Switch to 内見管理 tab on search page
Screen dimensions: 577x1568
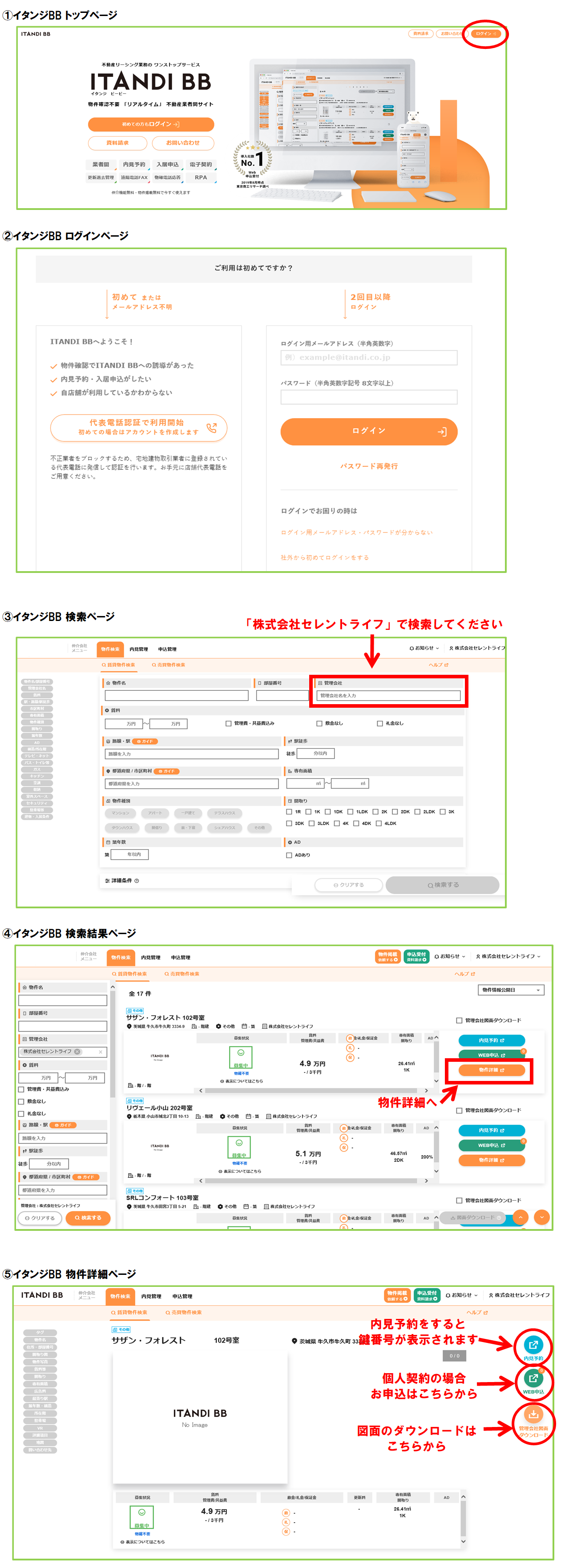point(139,649)
